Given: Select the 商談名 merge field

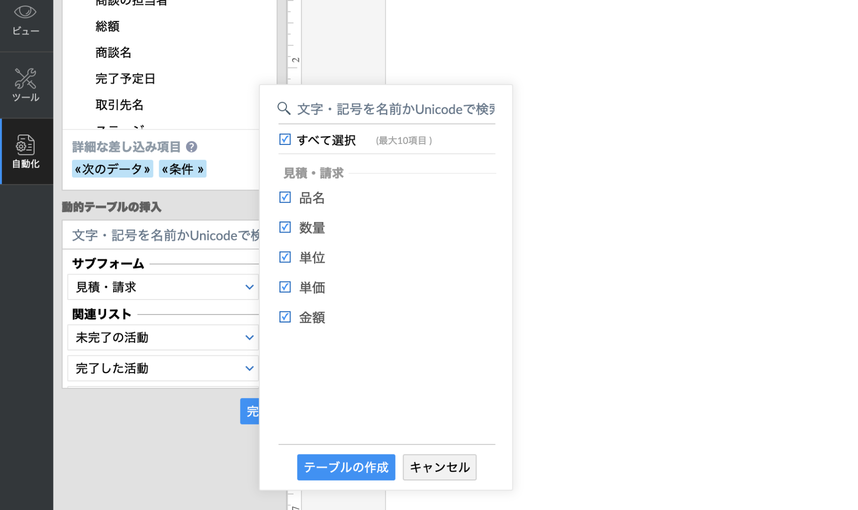Looking at the screenshot, I should pyautogui.click(x=114, y=53).
